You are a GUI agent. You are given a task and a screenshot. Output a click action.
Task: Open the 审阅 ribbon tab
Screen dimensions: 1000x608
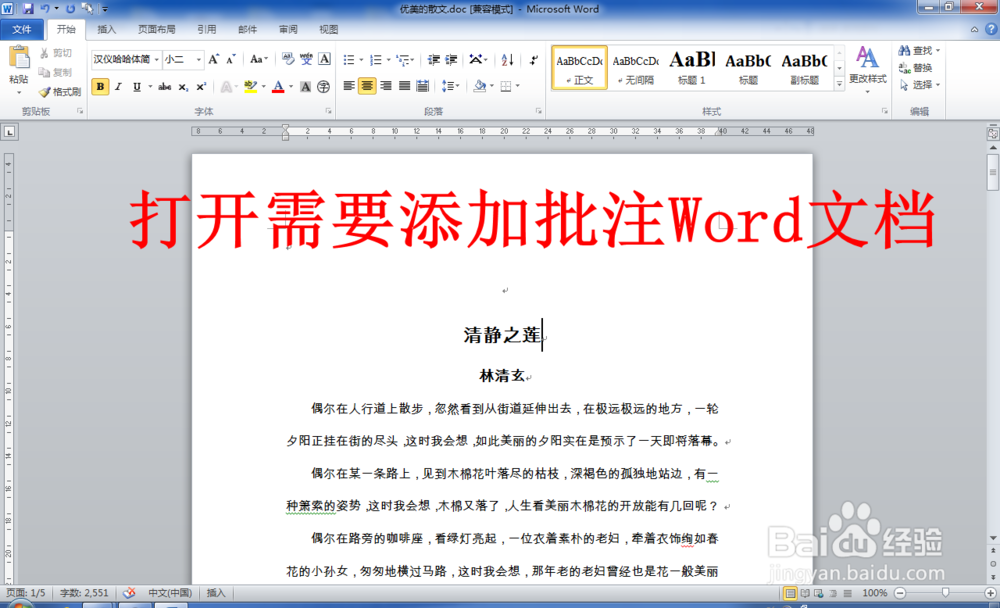click(x=288, y=29)
